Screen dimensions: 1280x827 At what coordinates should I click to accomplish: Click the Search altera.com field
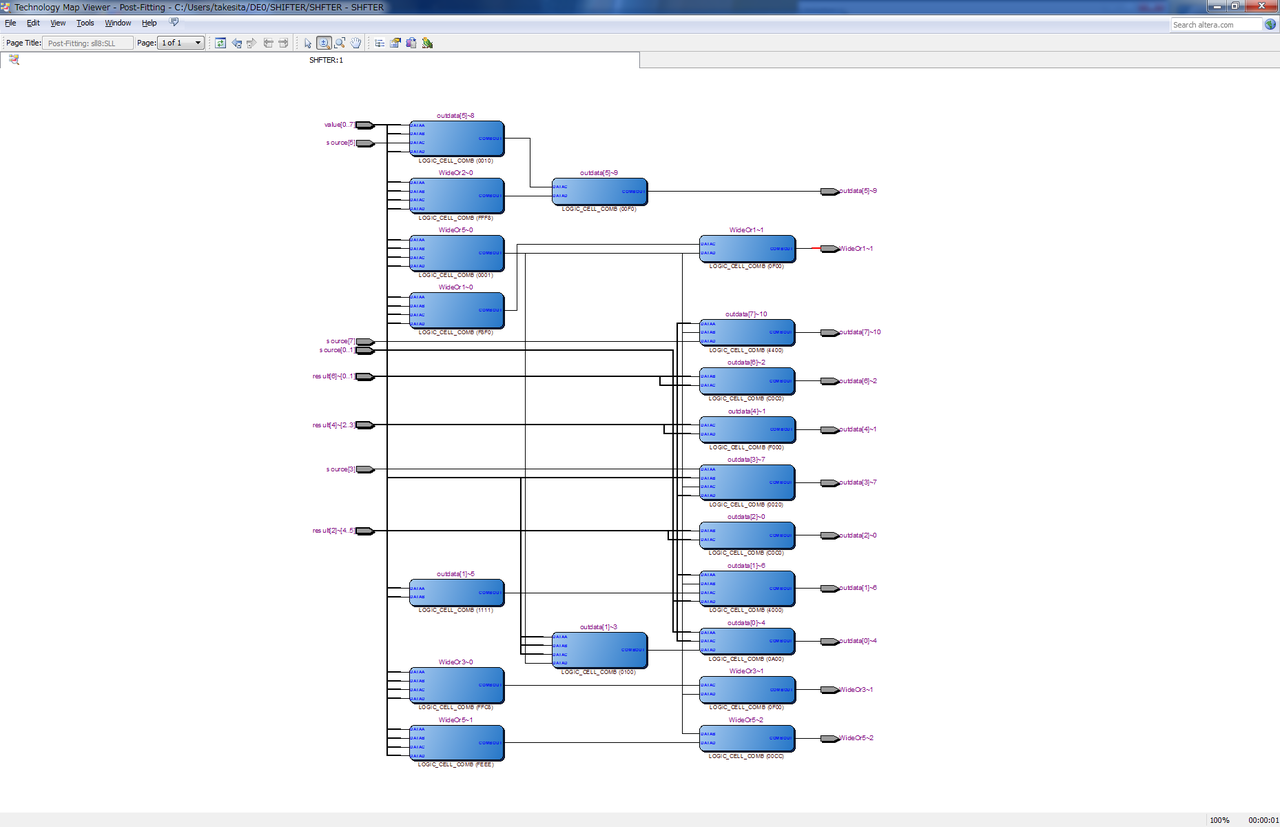click(x=1216, y=24)
